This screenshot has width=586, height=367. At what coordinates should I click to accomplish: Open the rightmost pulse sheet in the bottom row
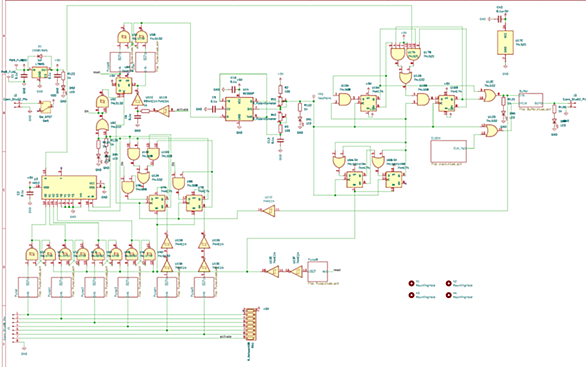204,287
